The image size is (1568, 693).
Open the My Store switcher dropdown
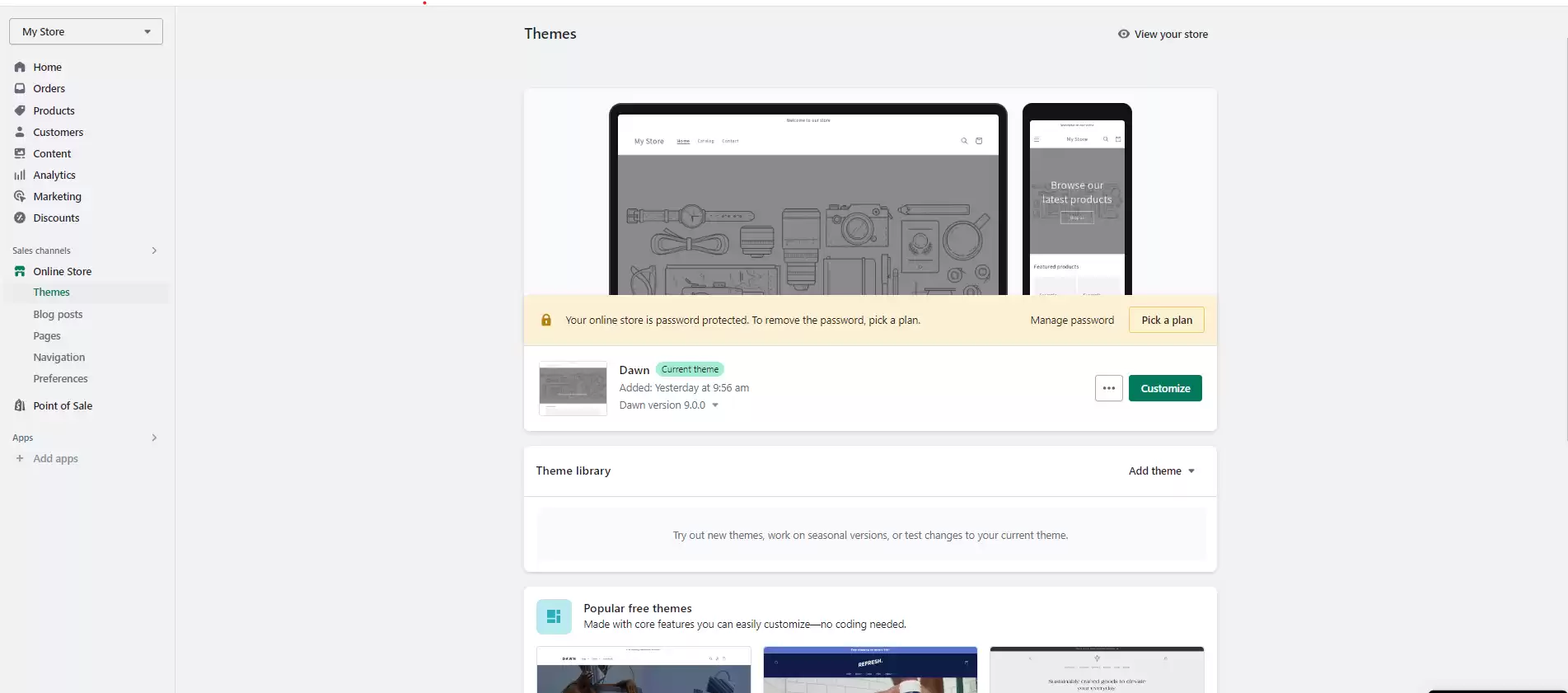[x=86, y=31]
